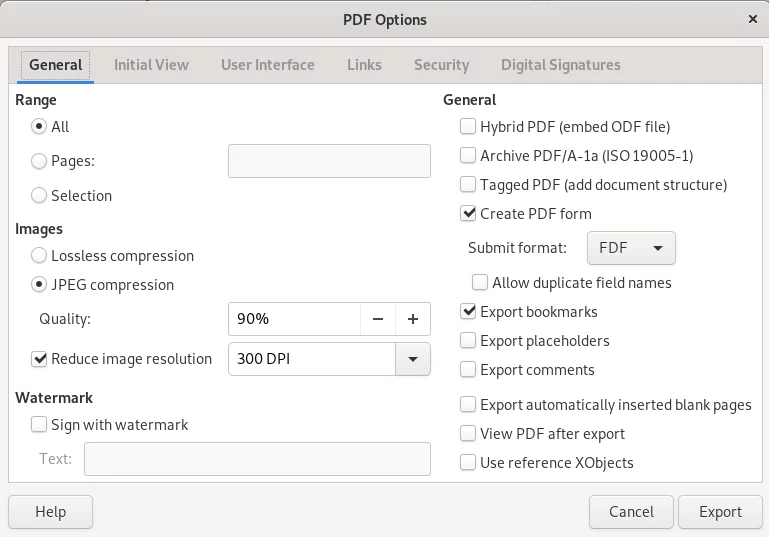Enable Hybrid PDF embed ODF file
The width and height of the screenshot is (769, 537).
coord(468,127)
